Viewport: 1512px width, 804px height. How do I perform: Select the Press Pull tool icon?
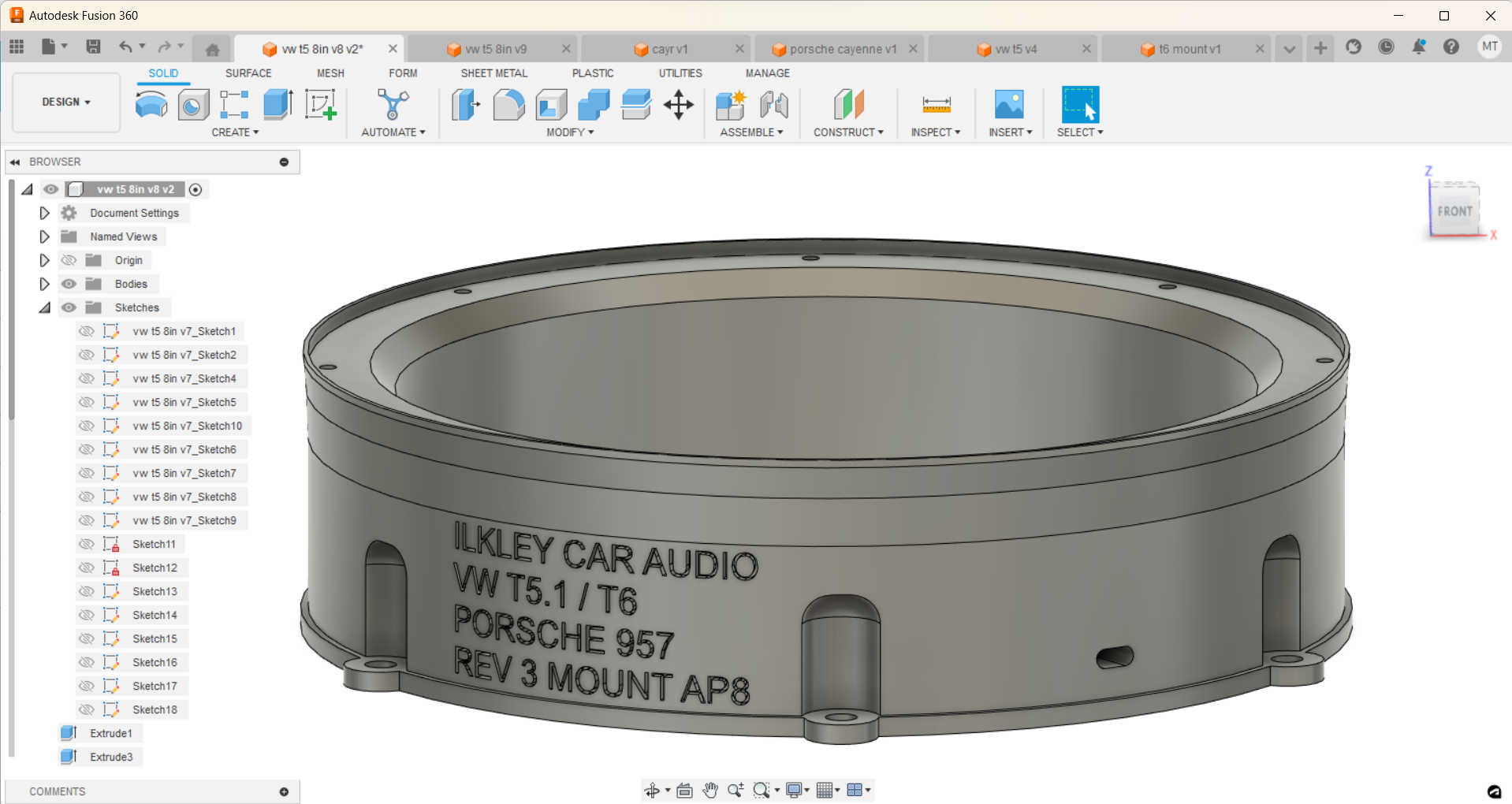[466, 104]
